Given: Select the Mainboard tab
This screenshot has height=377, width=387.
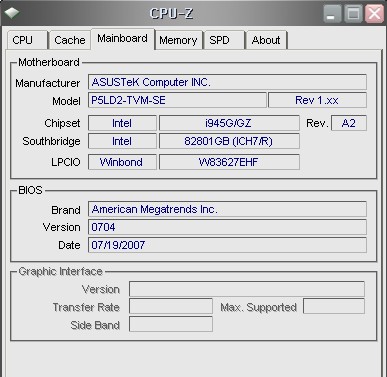Looking at the screenshot, I should pos(122,39).
